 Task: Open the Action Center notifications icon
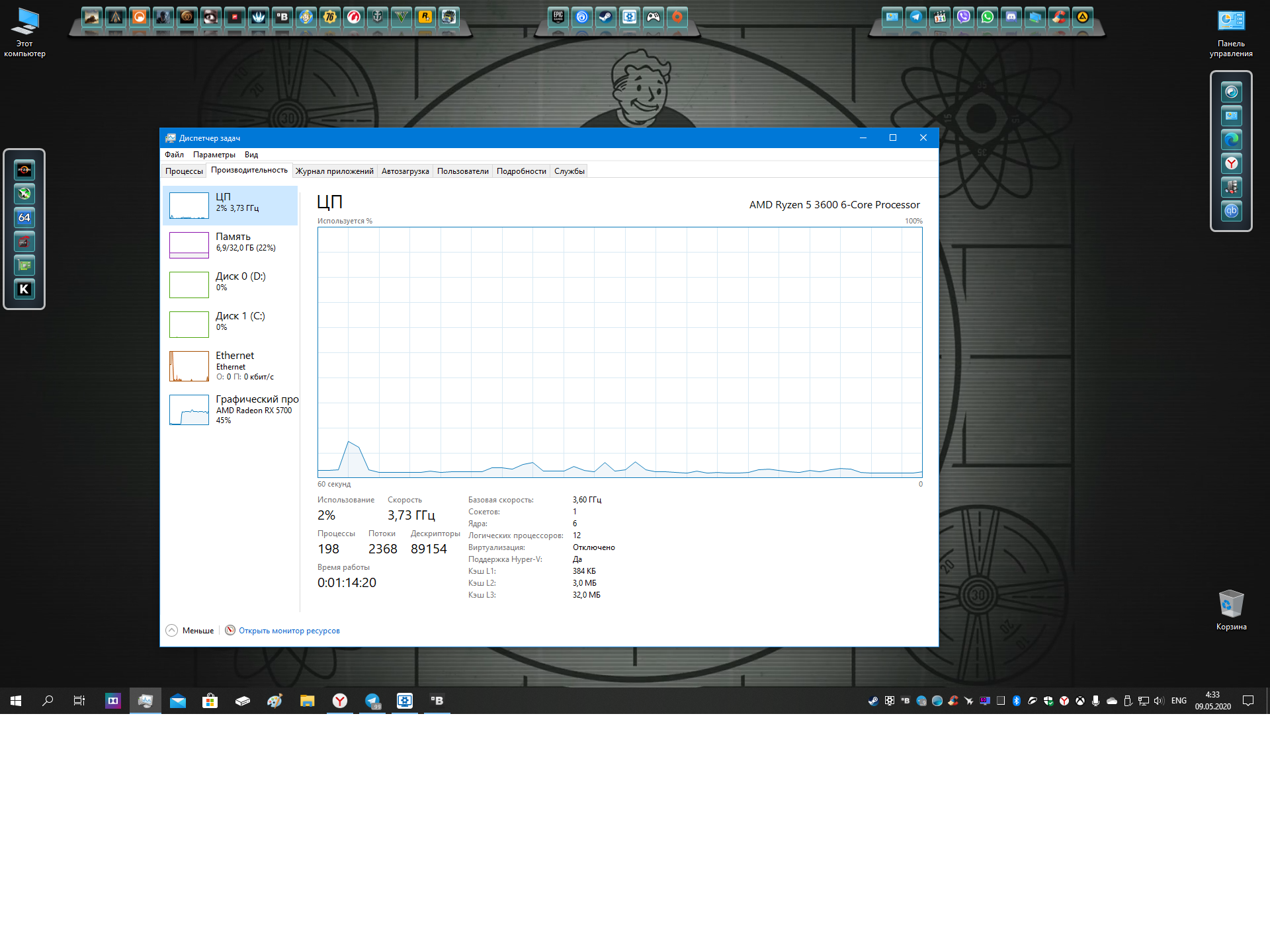point(1248,701)
